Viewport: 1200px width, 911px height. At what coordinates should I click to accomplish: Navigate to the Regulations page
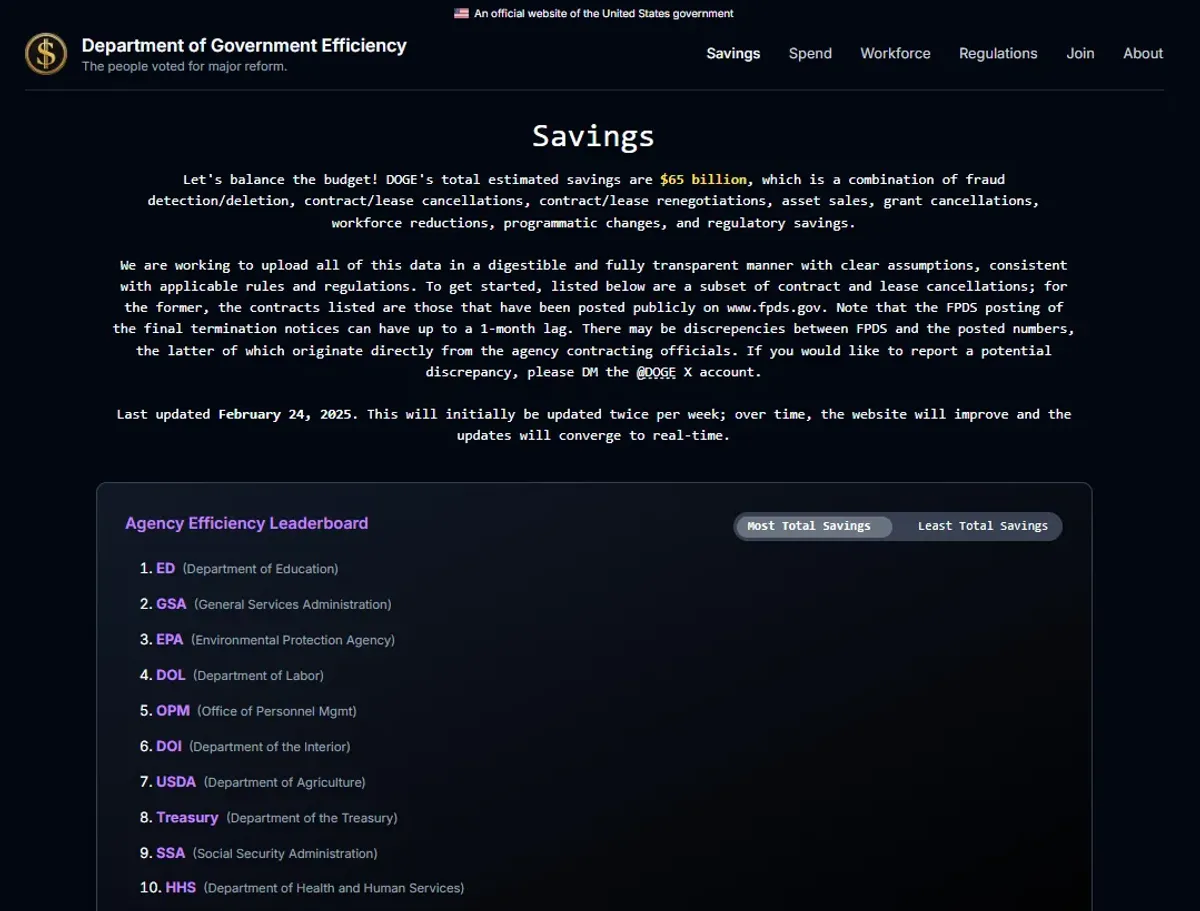[x=998, y=54]
